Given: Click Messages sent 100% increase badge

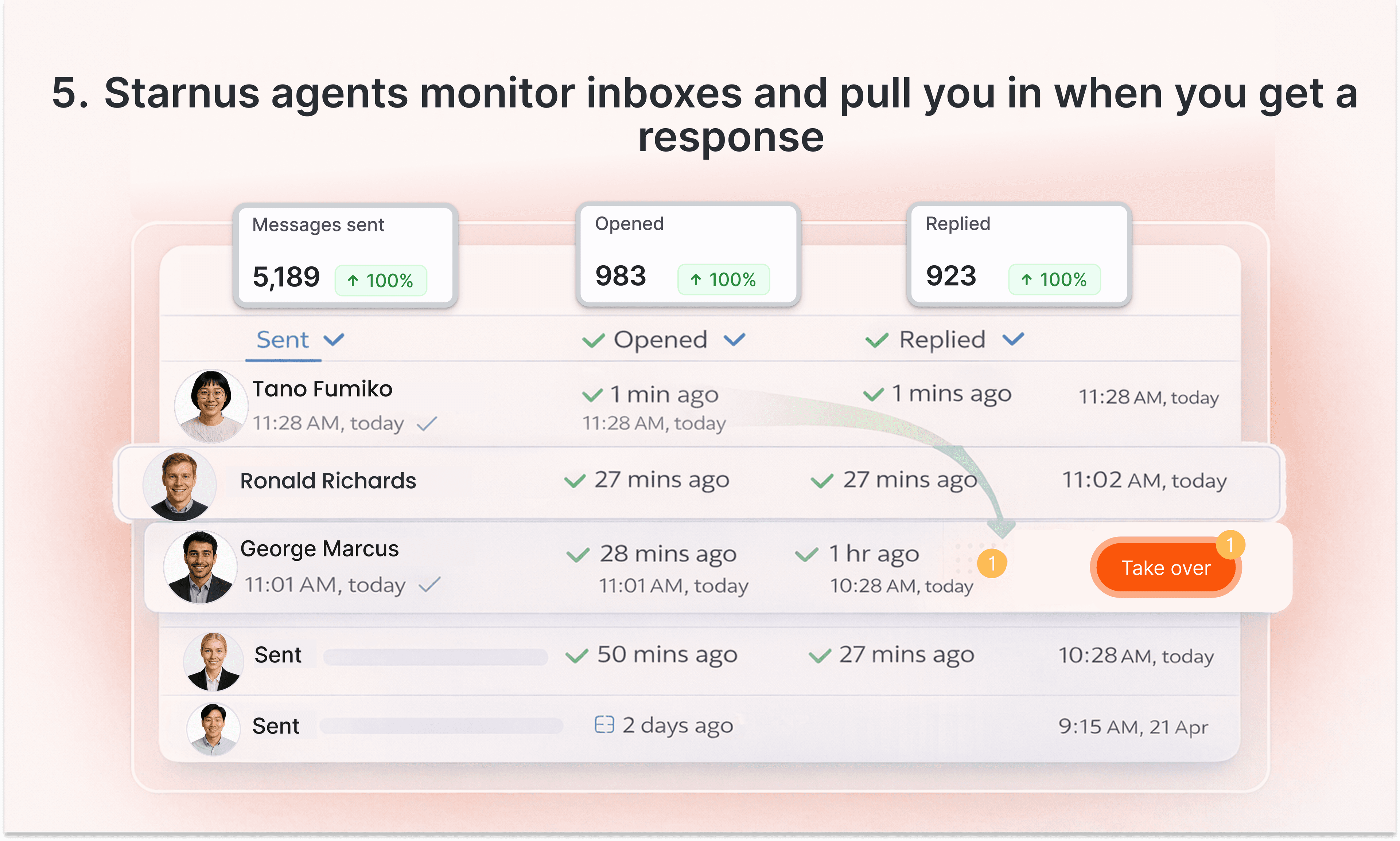Looking at the screenshot, I should tap(381, 281).
